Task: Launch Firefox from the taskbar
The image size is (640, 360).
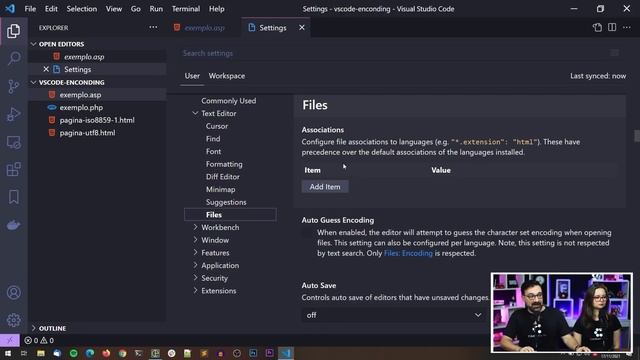Action: pyautogui.click(x=106, y=353)
